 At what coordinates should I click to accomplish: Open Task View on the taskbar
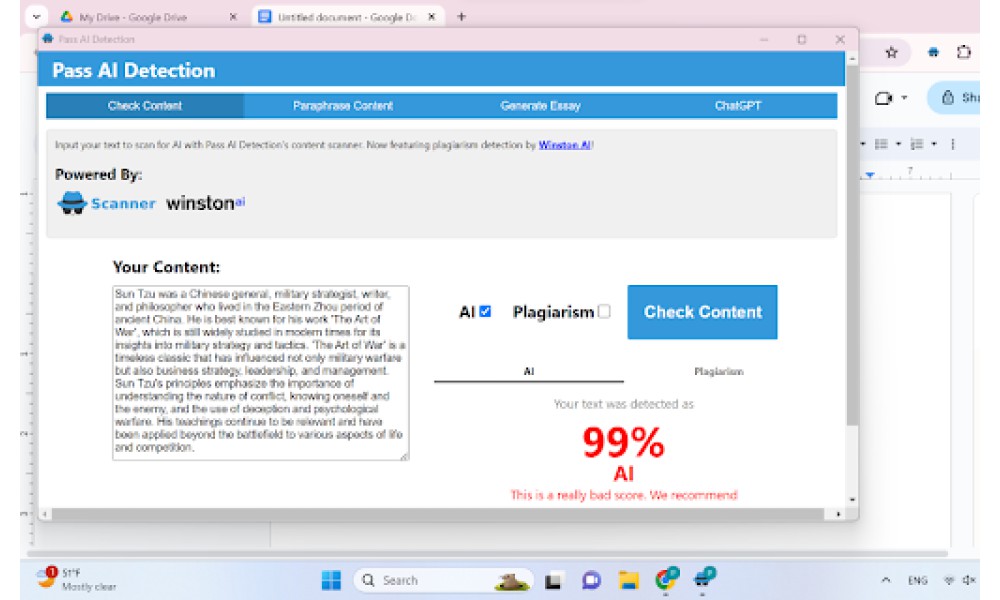point(553,580)
